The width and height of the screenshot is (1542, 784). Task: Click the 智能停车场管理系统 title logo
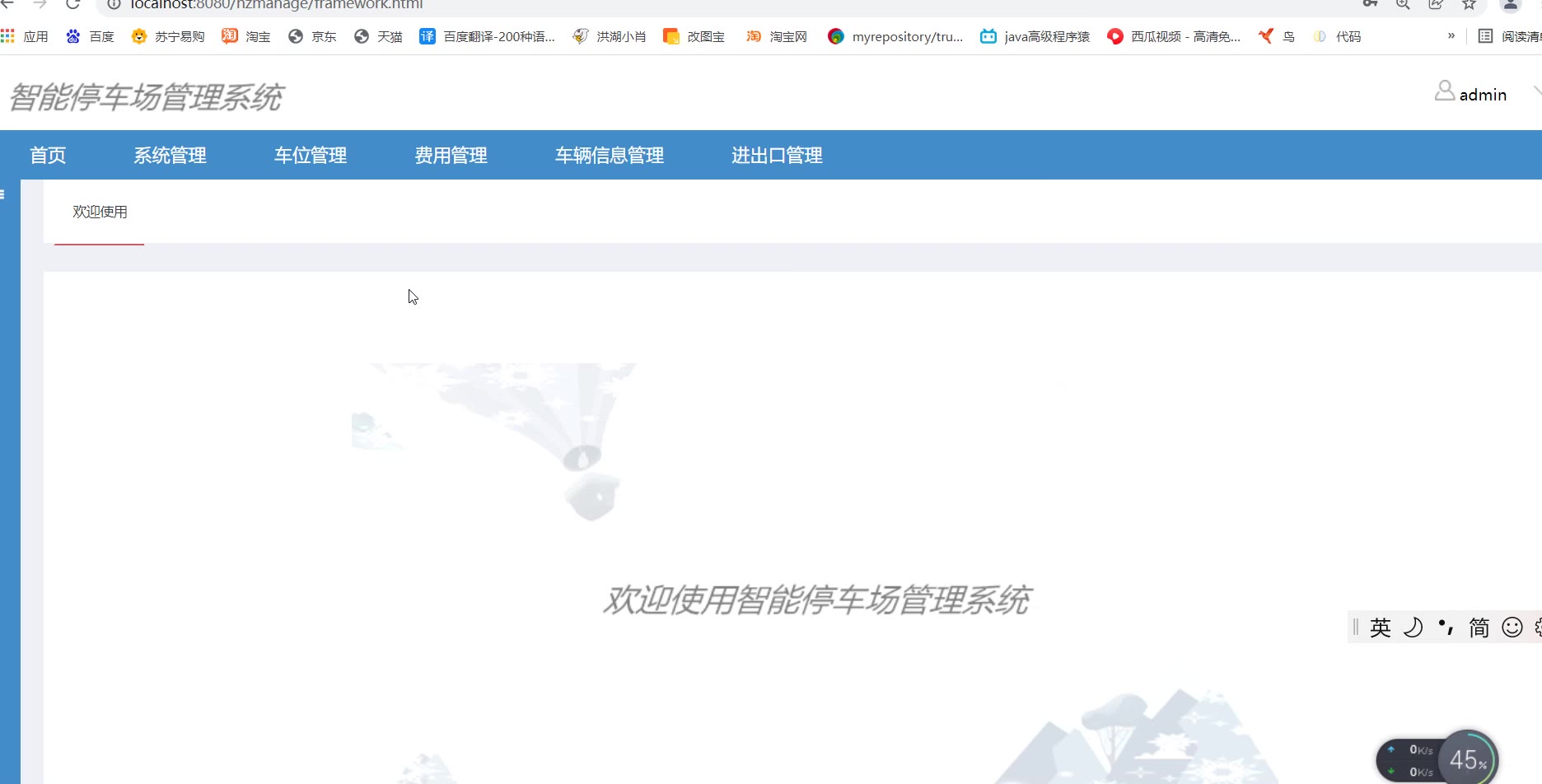pyautogui.click(x=145, y=97)
